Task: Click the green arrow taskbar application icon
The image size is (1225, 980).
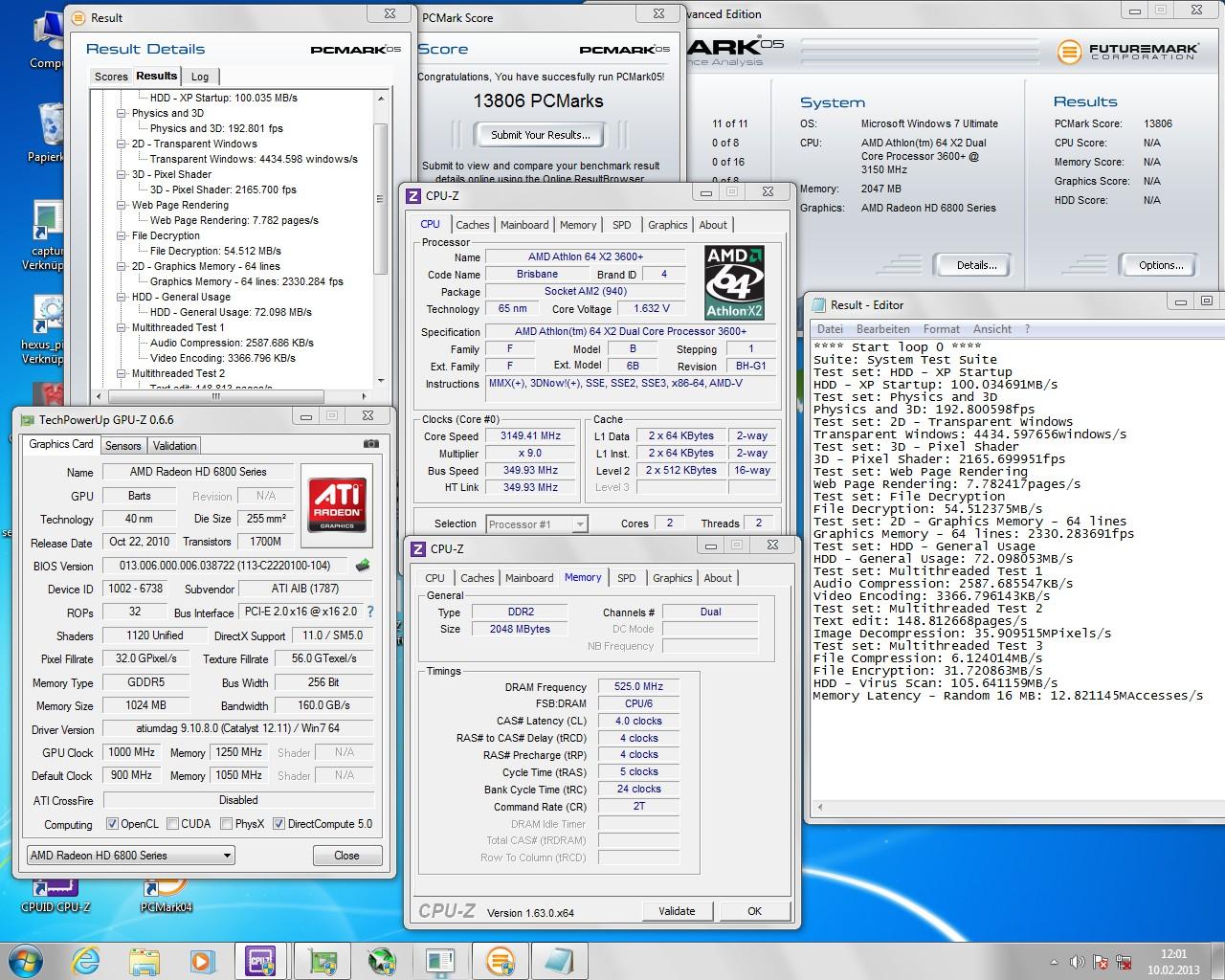Action: [x=382, y=960]
